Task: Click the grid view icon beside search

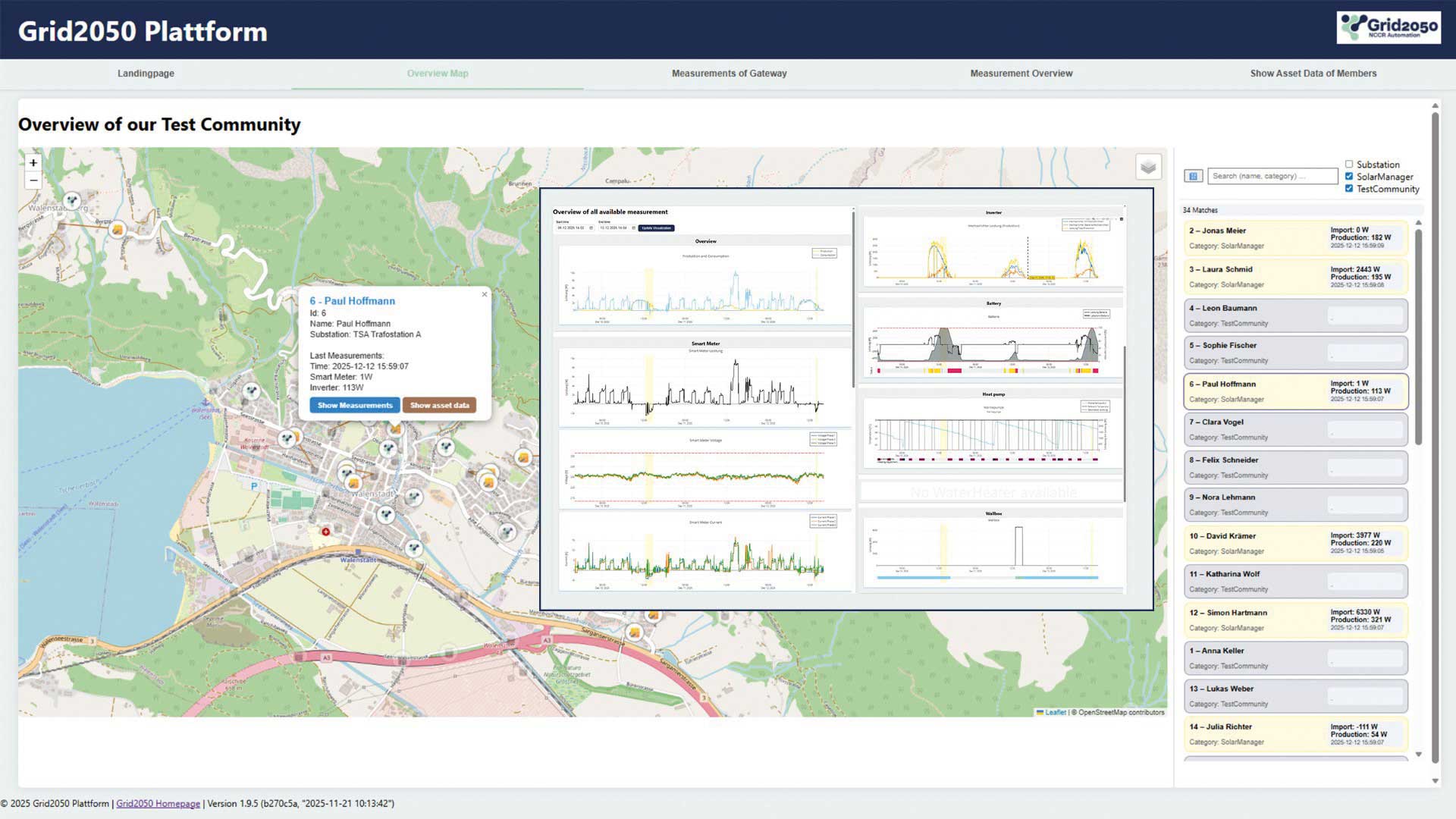Action: 1193,176
